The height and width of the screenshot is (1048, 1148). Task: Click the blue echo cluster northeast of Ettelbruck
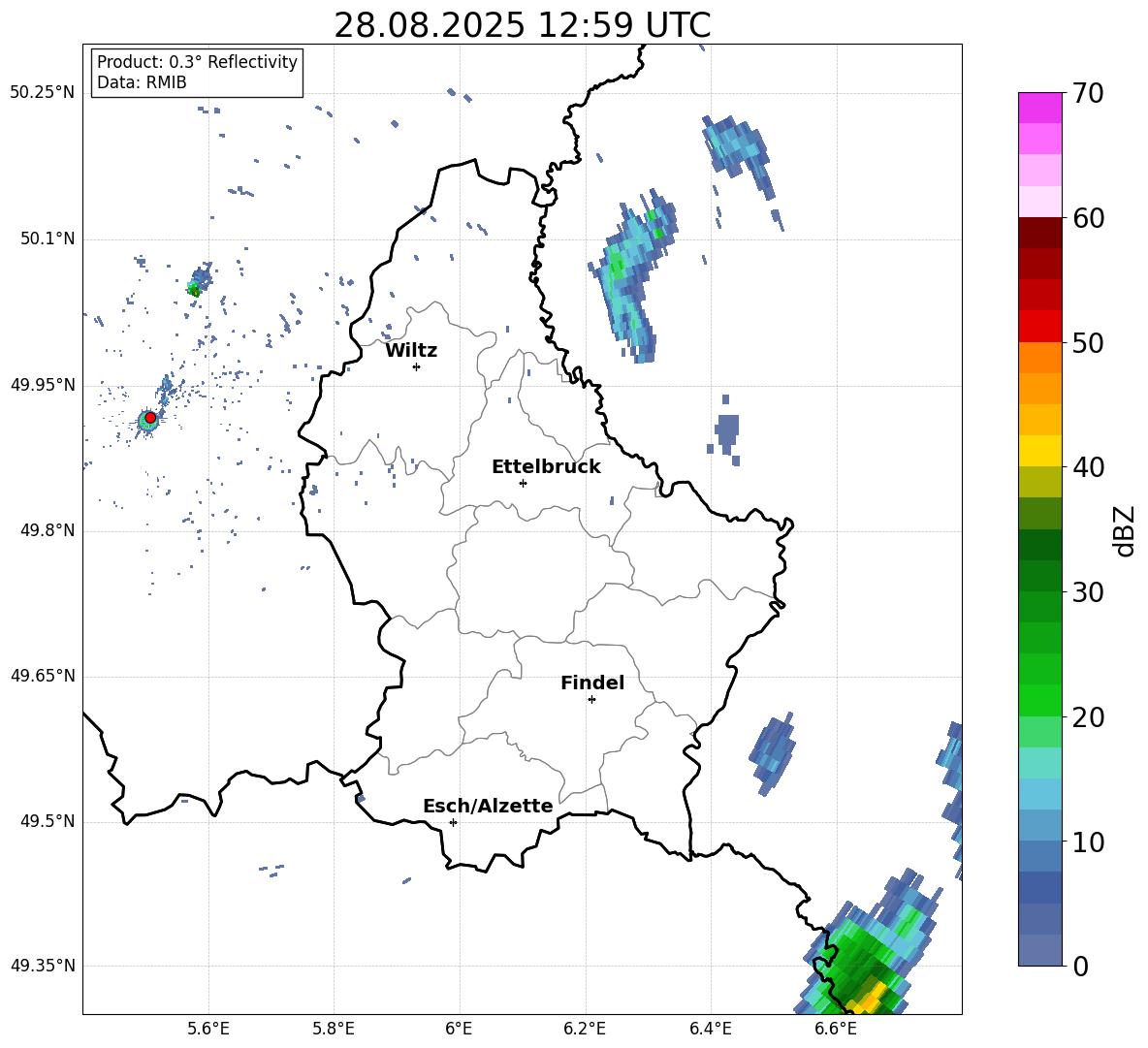632,275
